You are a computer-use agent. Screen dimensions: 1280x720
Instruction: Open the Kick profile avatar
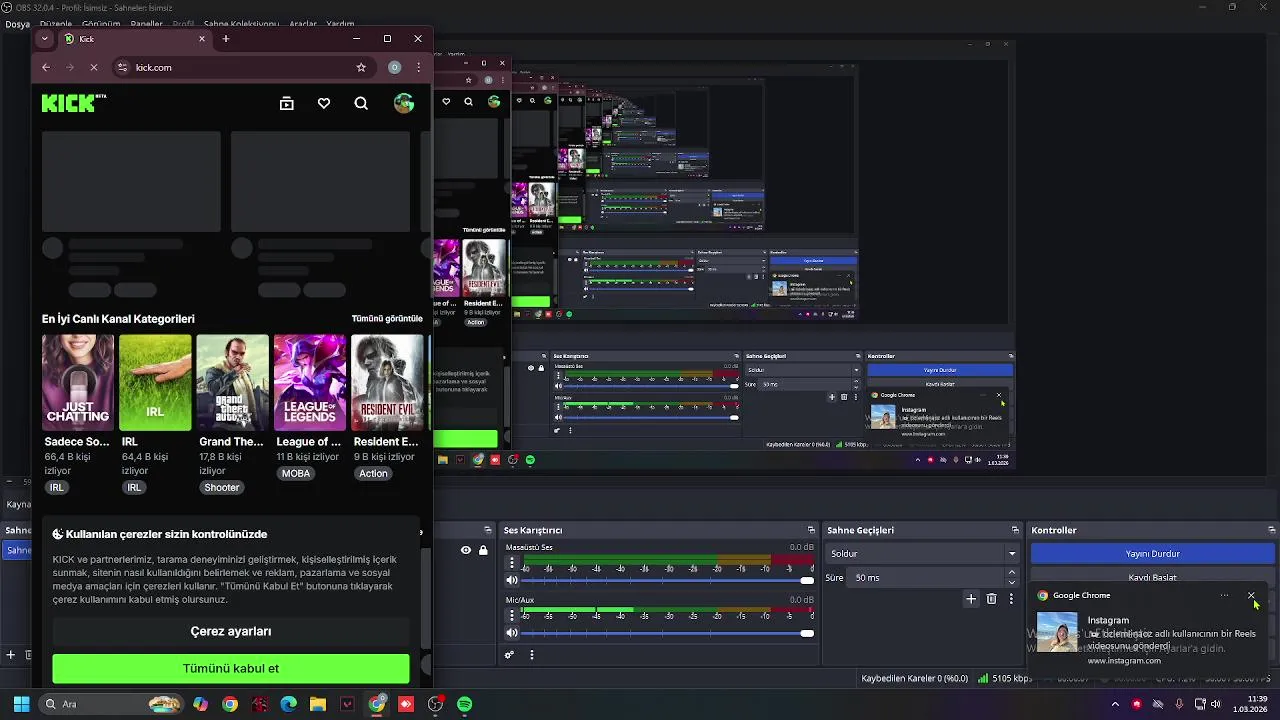[404, 103]
